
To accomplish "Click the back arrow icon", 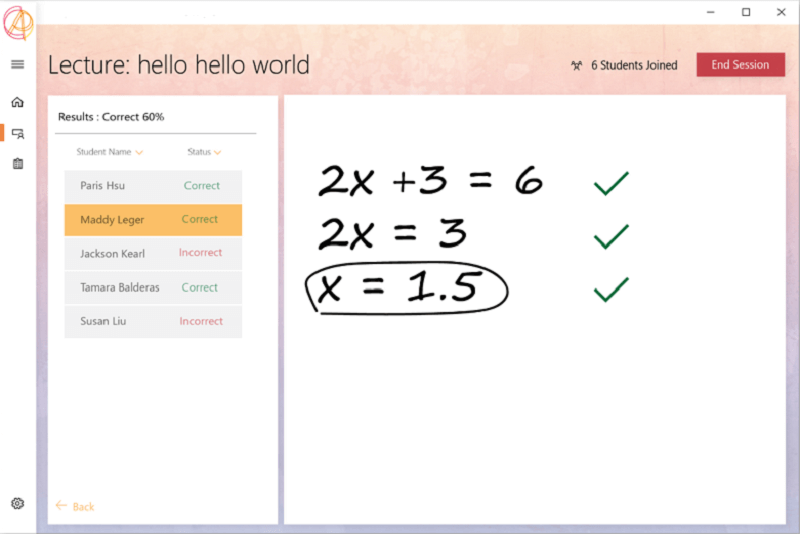I will point(62,506).
